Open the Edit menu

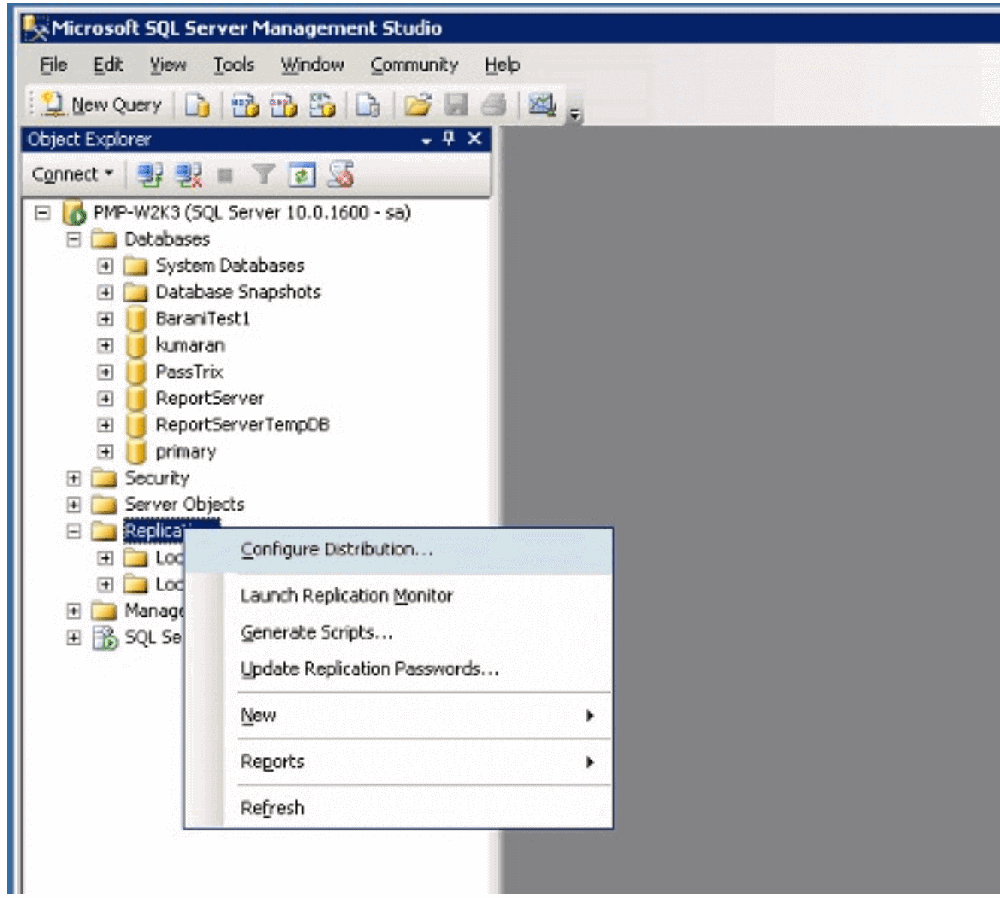point(108,65)
